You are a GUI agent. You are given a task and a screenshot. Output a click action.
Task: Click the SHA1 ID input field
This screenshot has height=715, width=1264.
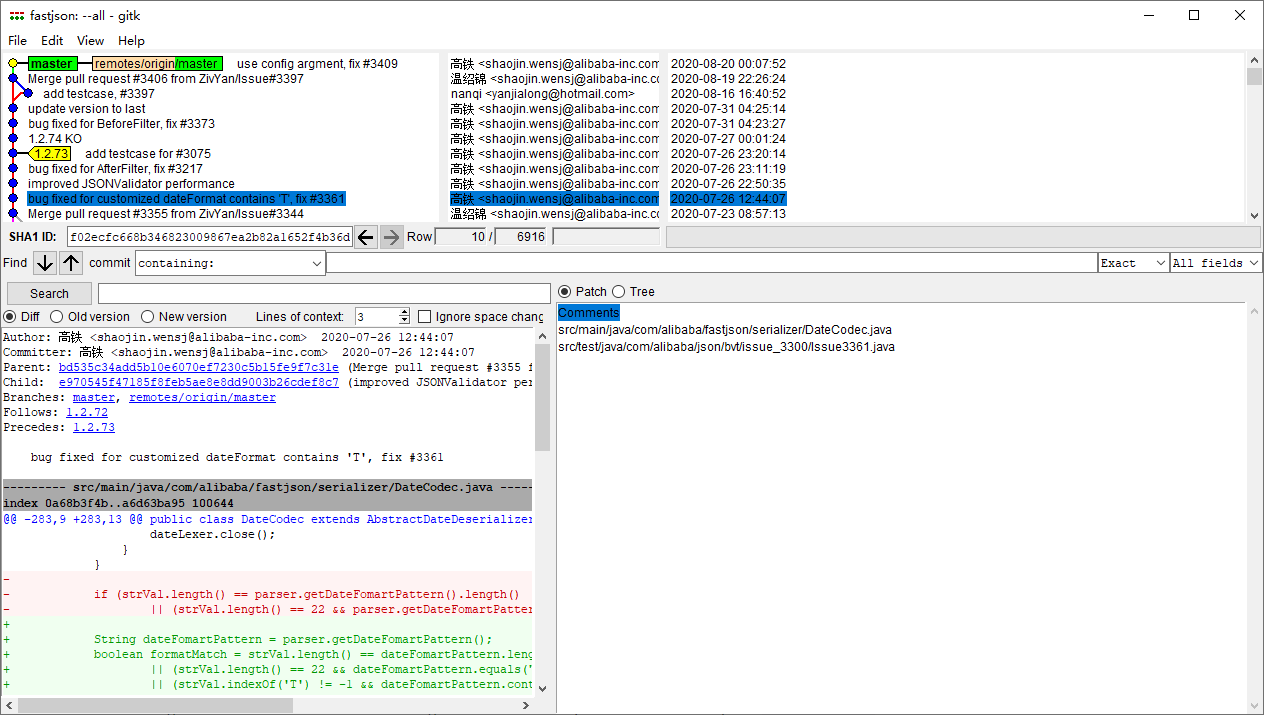[210, 237]
